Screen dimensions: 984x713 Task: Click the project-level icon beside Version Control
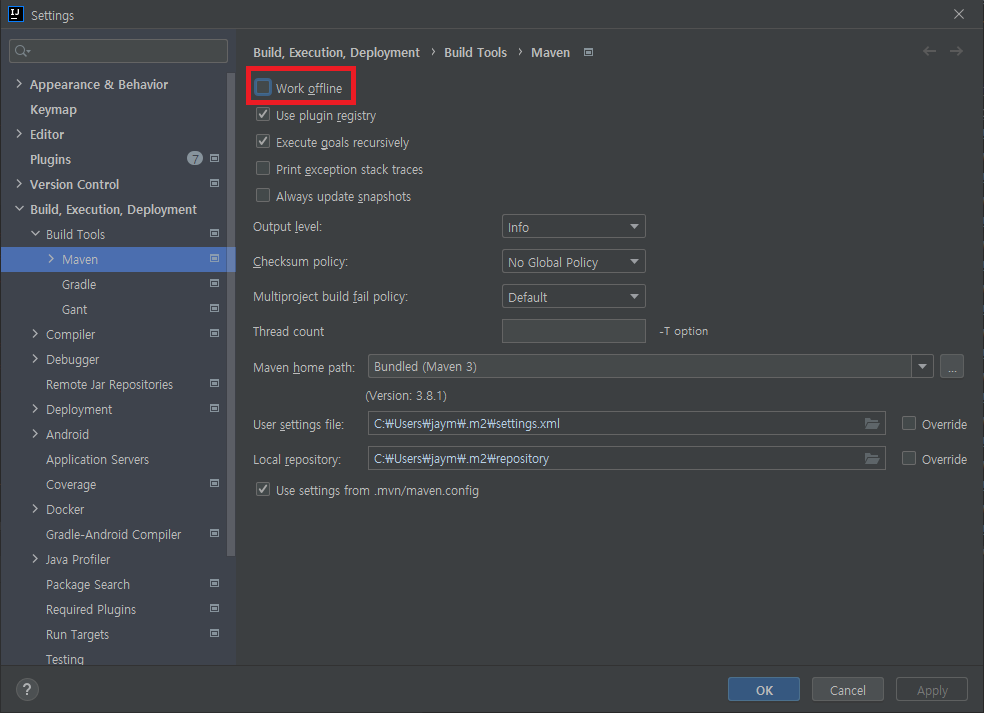pos(215,184)
